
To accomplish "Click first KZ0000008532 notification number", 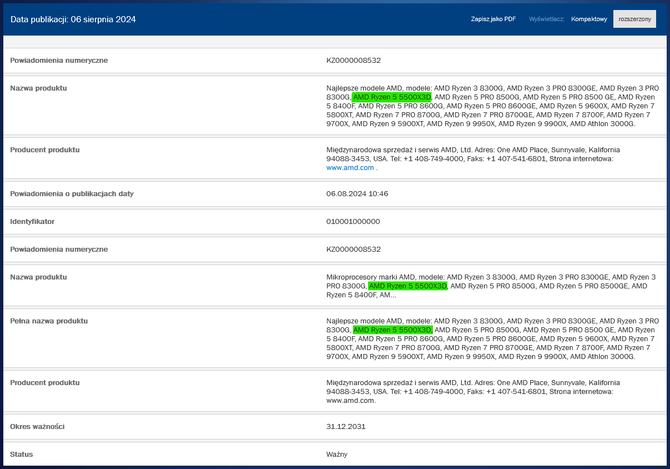I will [353, 60].
